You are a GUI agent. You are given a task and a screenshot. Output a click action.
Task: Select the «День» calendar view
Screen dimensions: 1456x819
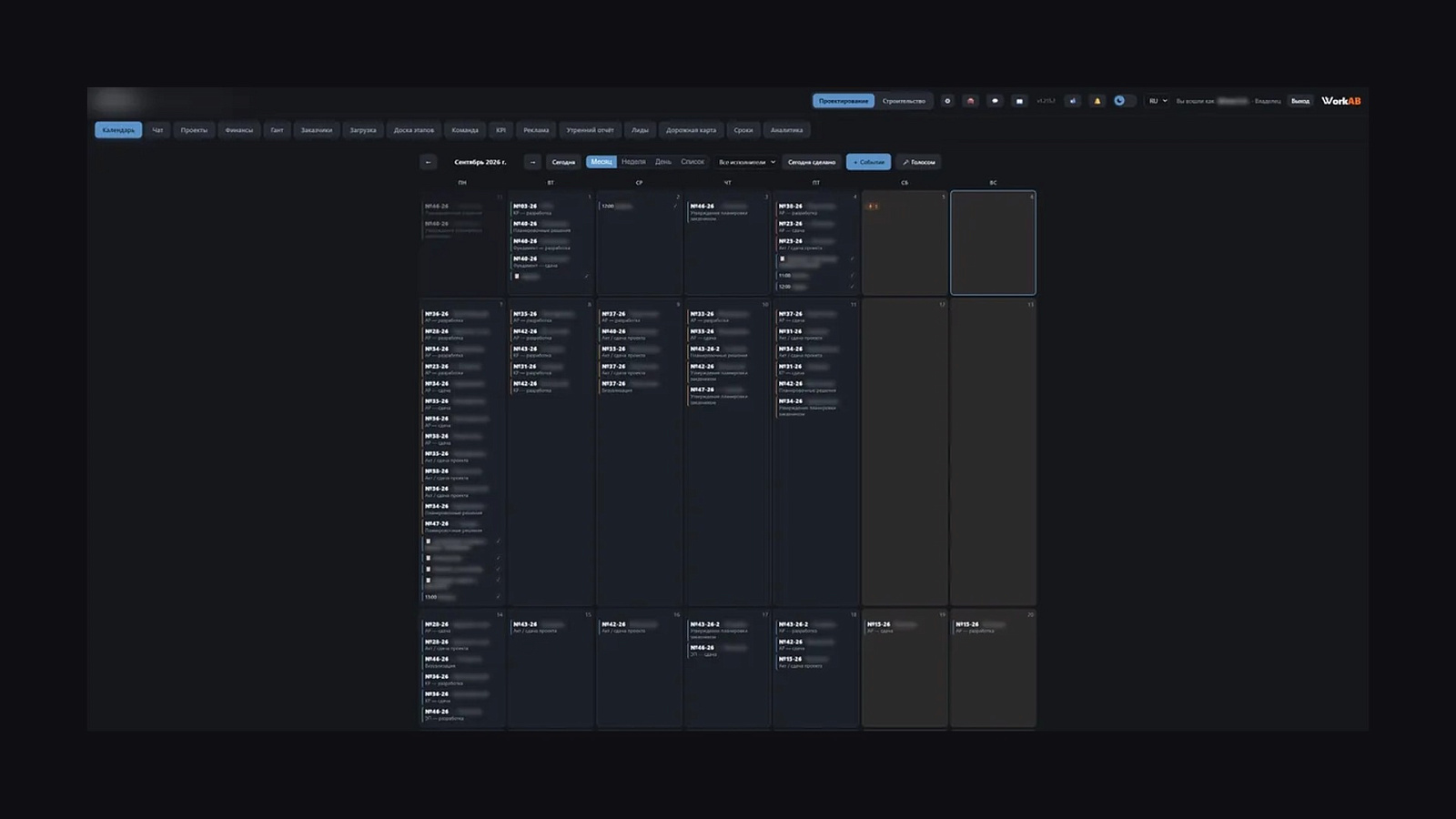(663, 162)
